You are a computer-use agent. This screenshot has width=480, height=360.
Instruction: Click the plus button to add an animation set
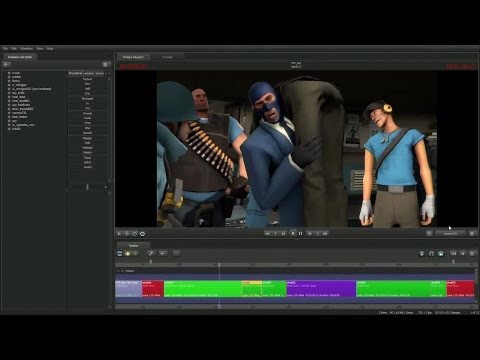pyautogui.click(x=6, y=64)
